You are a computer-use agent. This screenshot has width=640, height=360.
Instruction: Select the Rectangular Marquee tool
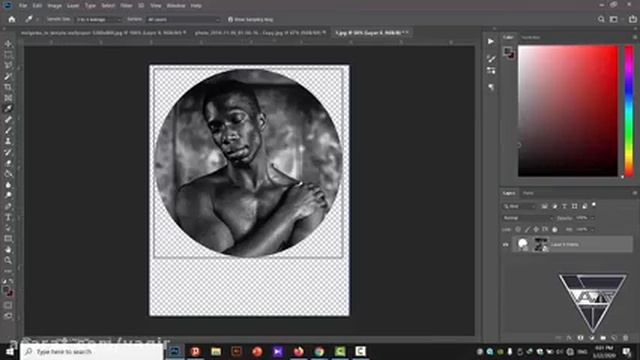(8, 55)
